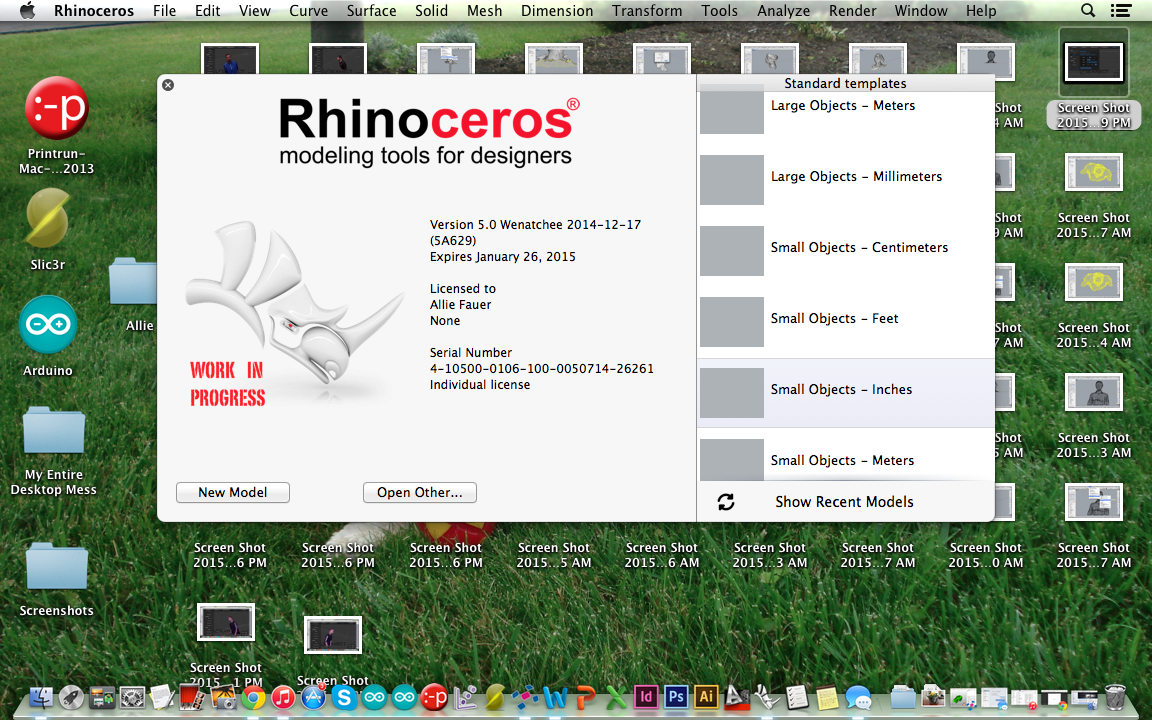Screen dimensions: 1152x720
Task: Click the Rhinoceros icon in the Dock
Action: pyautogui.click(x=767, y=697)
